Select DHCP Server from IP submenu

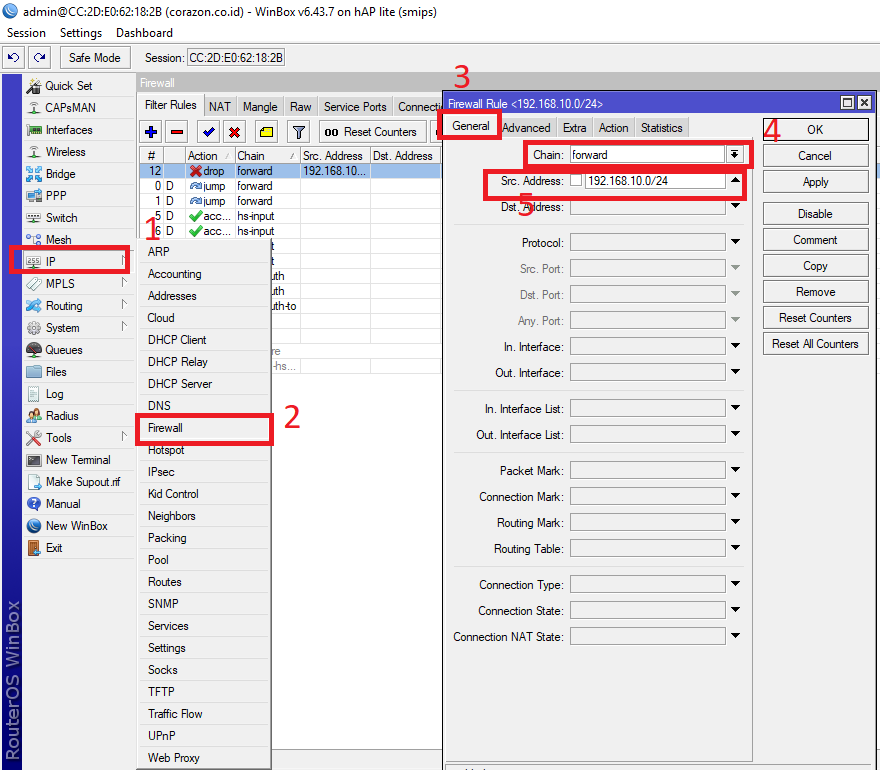click(x=180, y=384)
